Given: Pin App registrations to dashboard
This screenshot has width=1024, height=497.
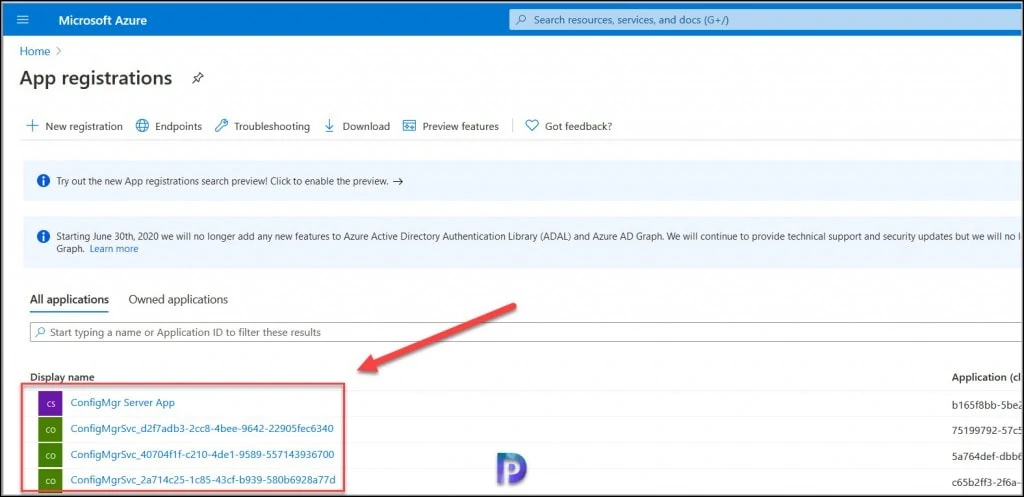Looking at the screenshot, I should click(197, 78).
